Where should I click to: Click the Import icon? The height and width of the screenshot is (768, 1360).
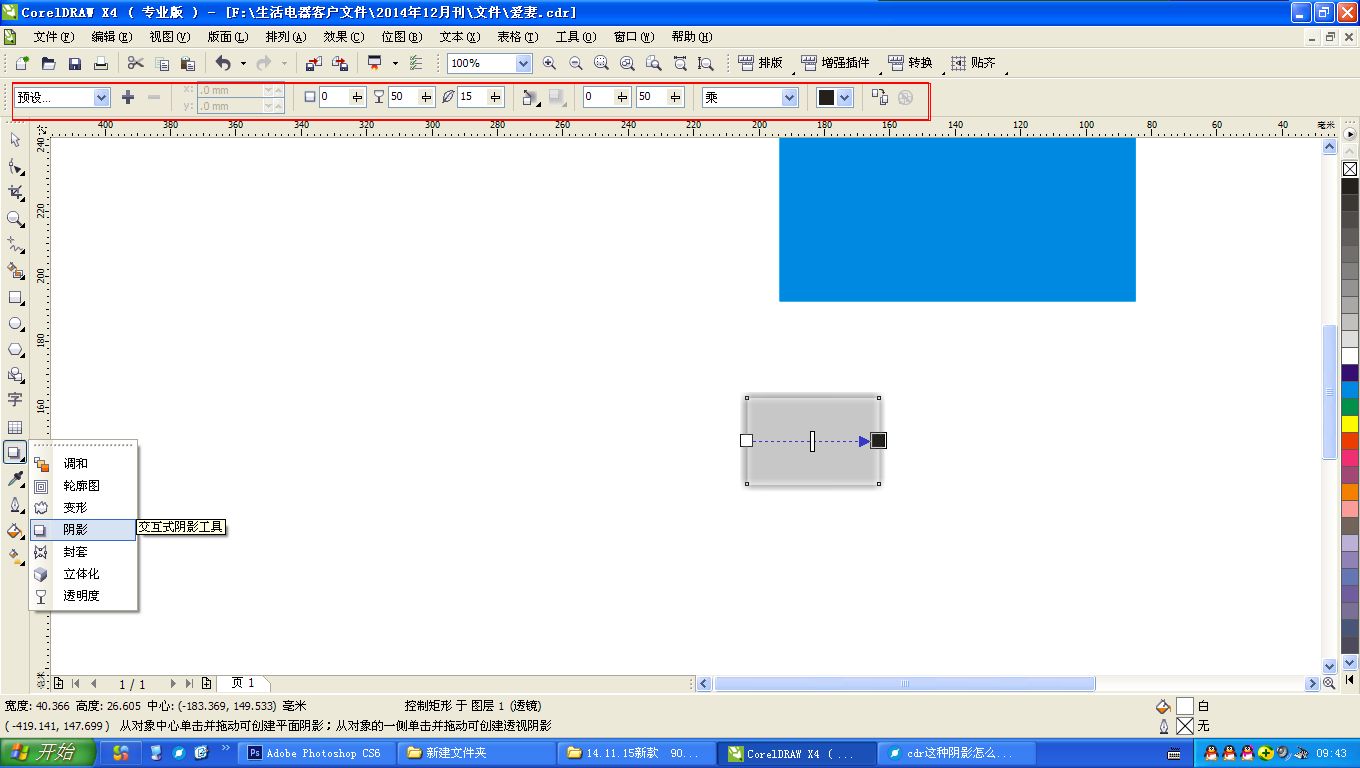314,63
